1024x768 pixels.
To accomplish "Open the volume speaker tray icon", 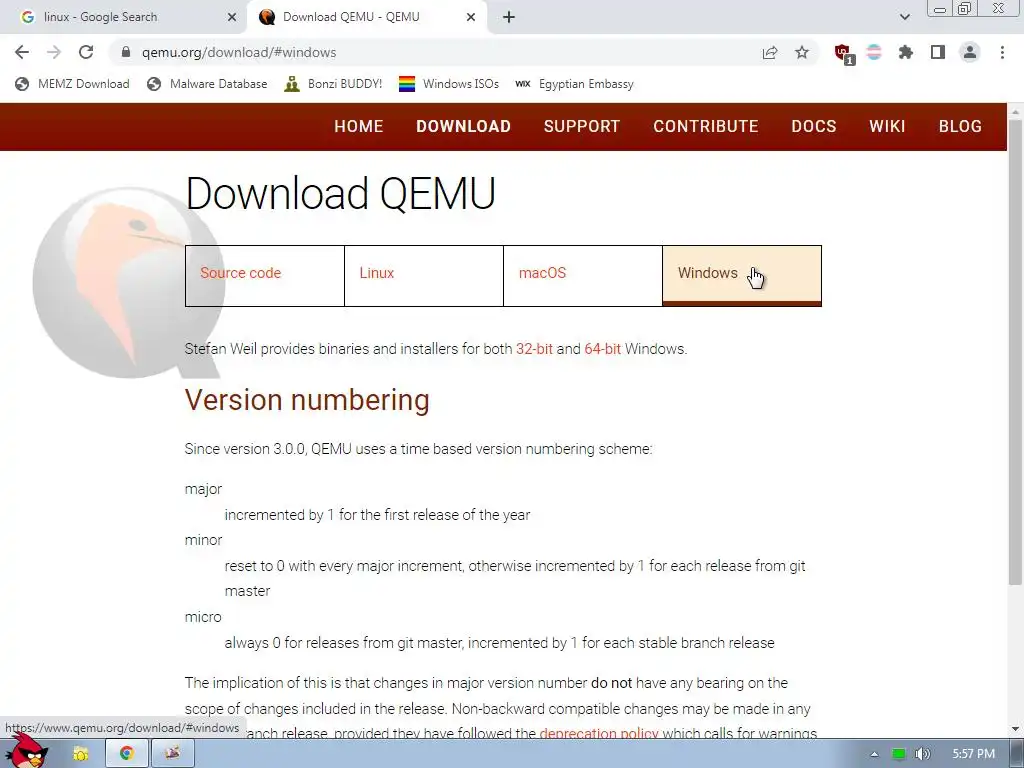I will coord(922,754).
